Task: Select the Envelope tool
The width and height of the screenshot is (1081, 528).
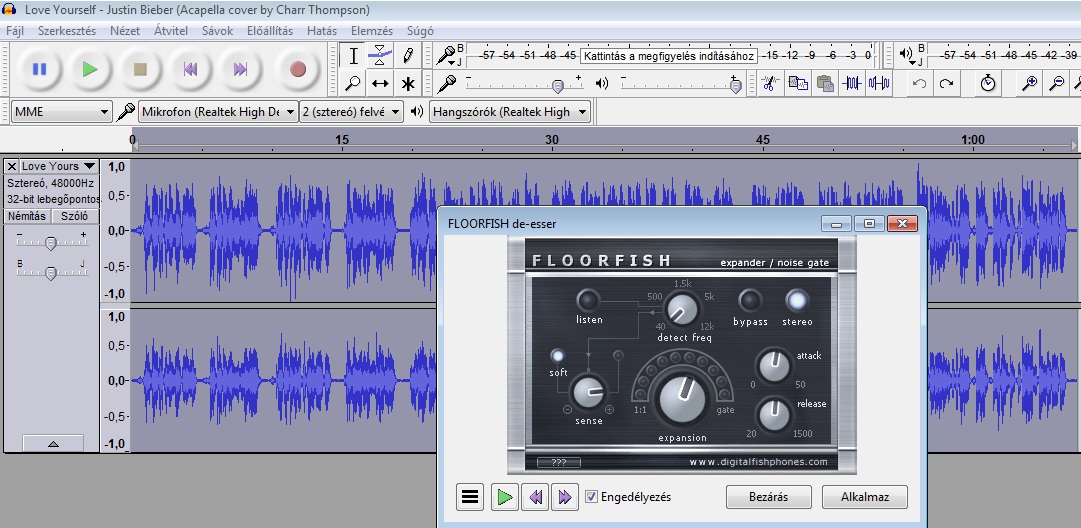Action: coord(380,55)
